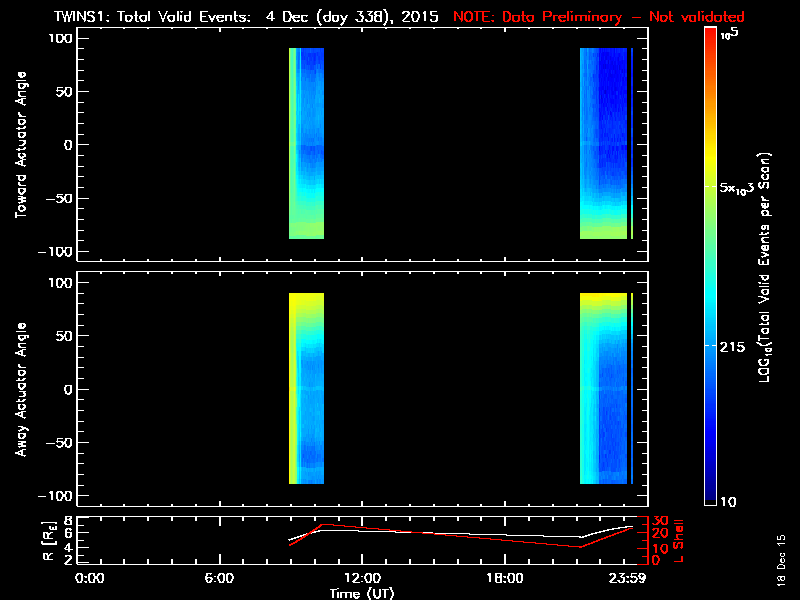Click the late-evening data block in Toward panel
Screen dimensions: 800x600
pyautogui.click(x=604, y=143)
